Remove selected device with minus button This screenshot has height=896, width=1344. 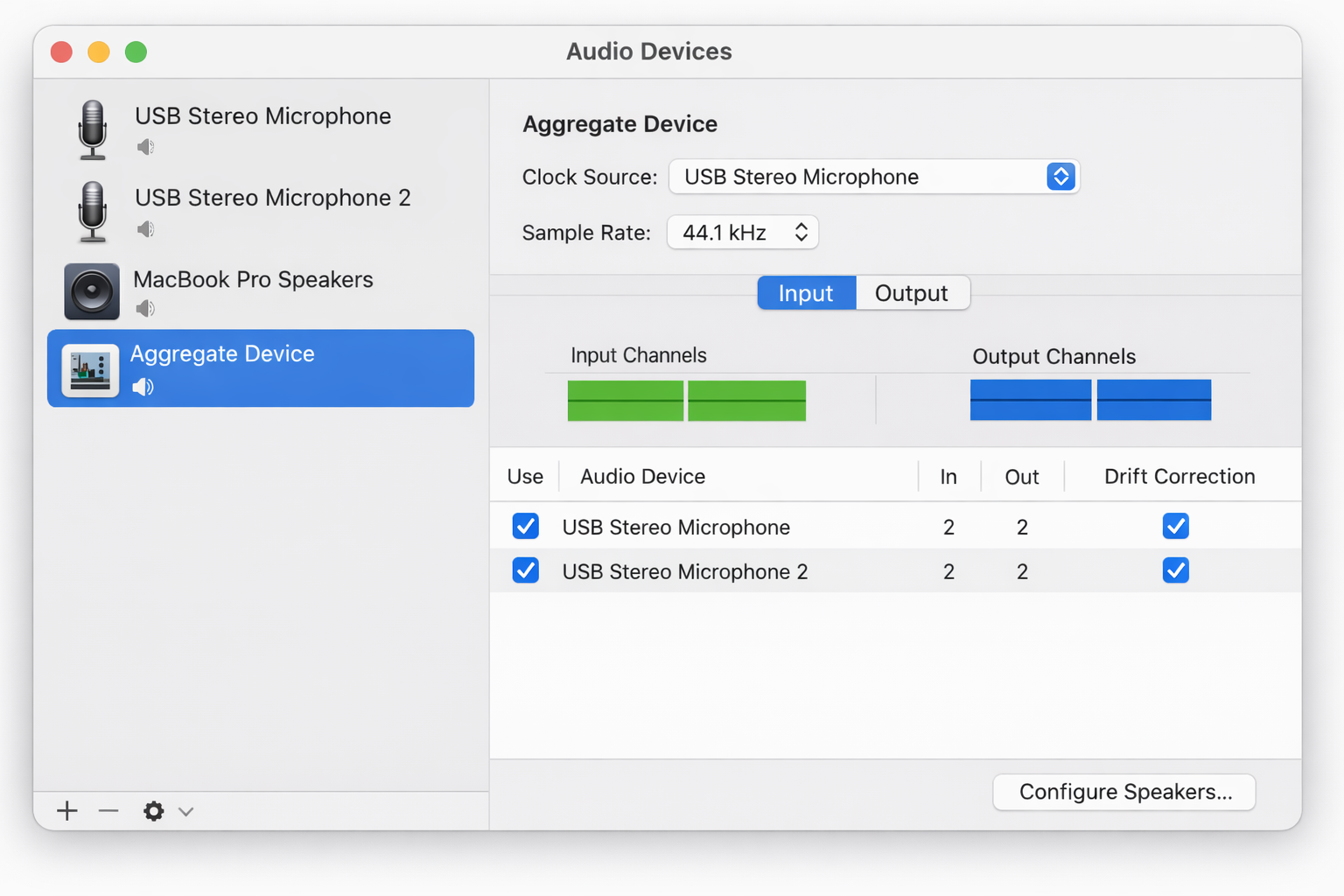point(108,811)
